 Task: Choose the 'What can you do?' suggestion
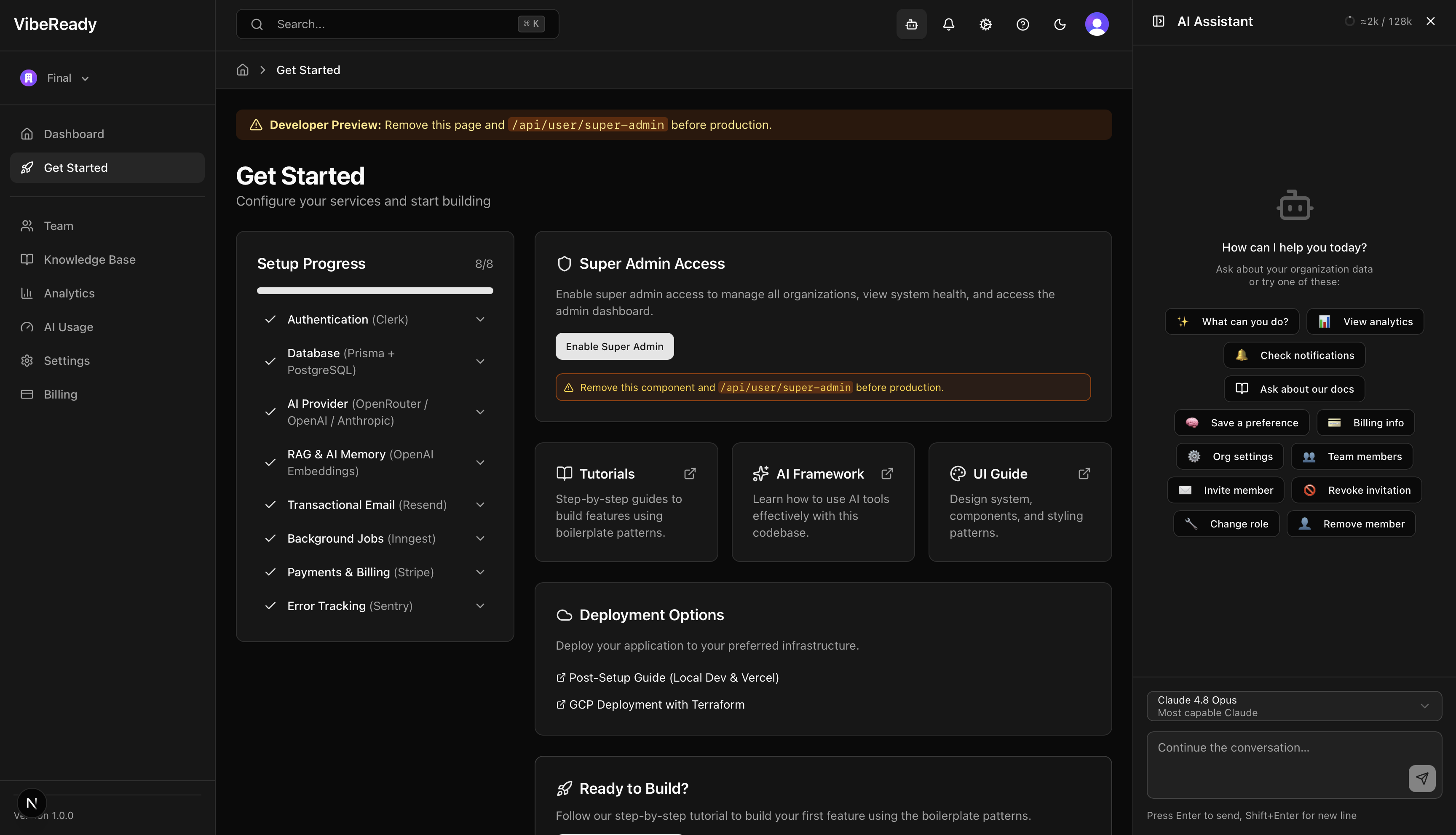click(1232, 322)
